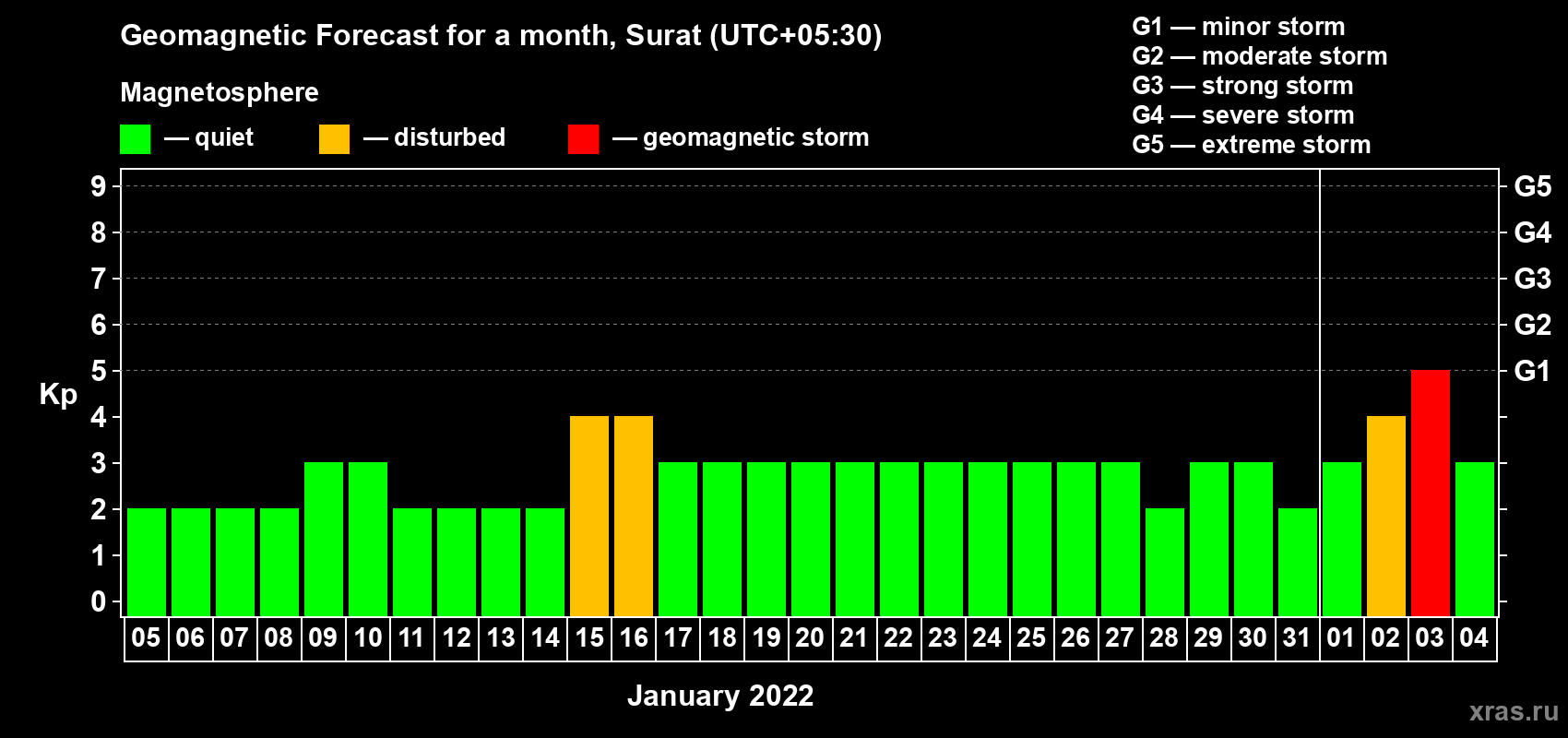
Task: Click date label "14" on the axis
Action: coord(545,638)
